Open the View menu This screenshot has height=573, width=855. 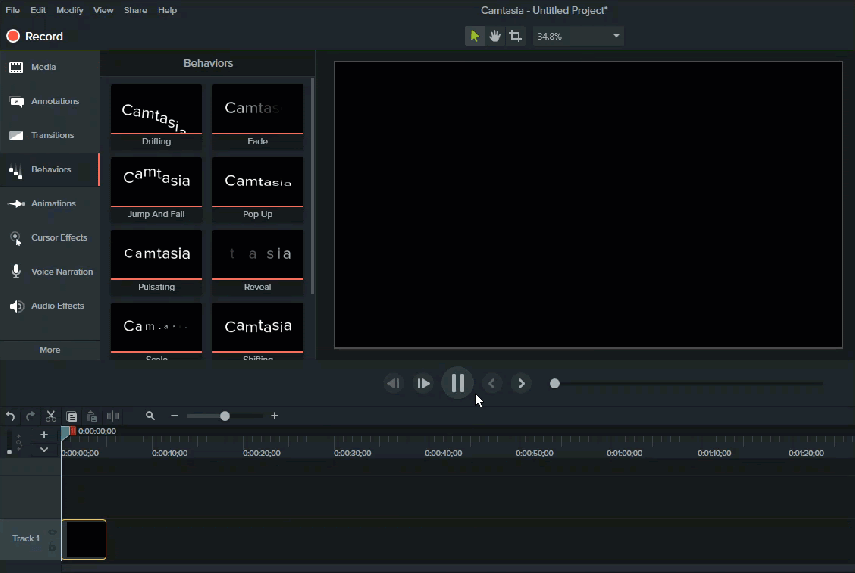(103, 10)
